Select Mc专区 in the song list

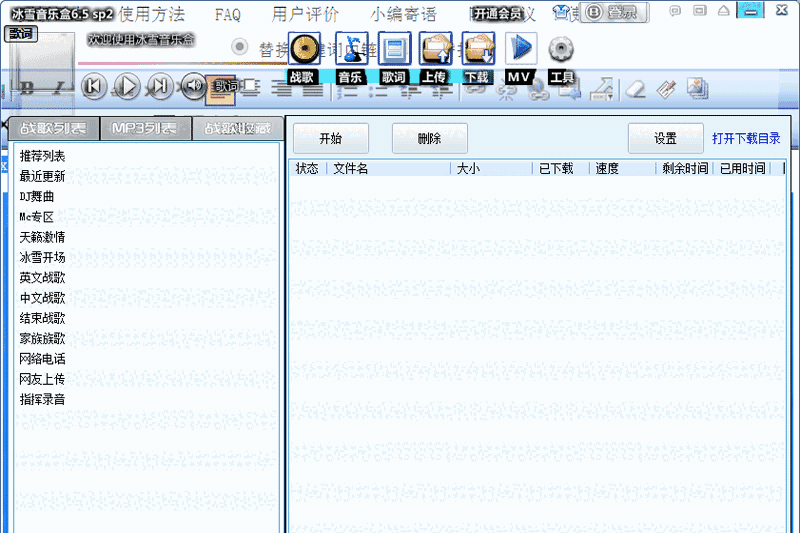pyautogui.click(x=37, y=217)
